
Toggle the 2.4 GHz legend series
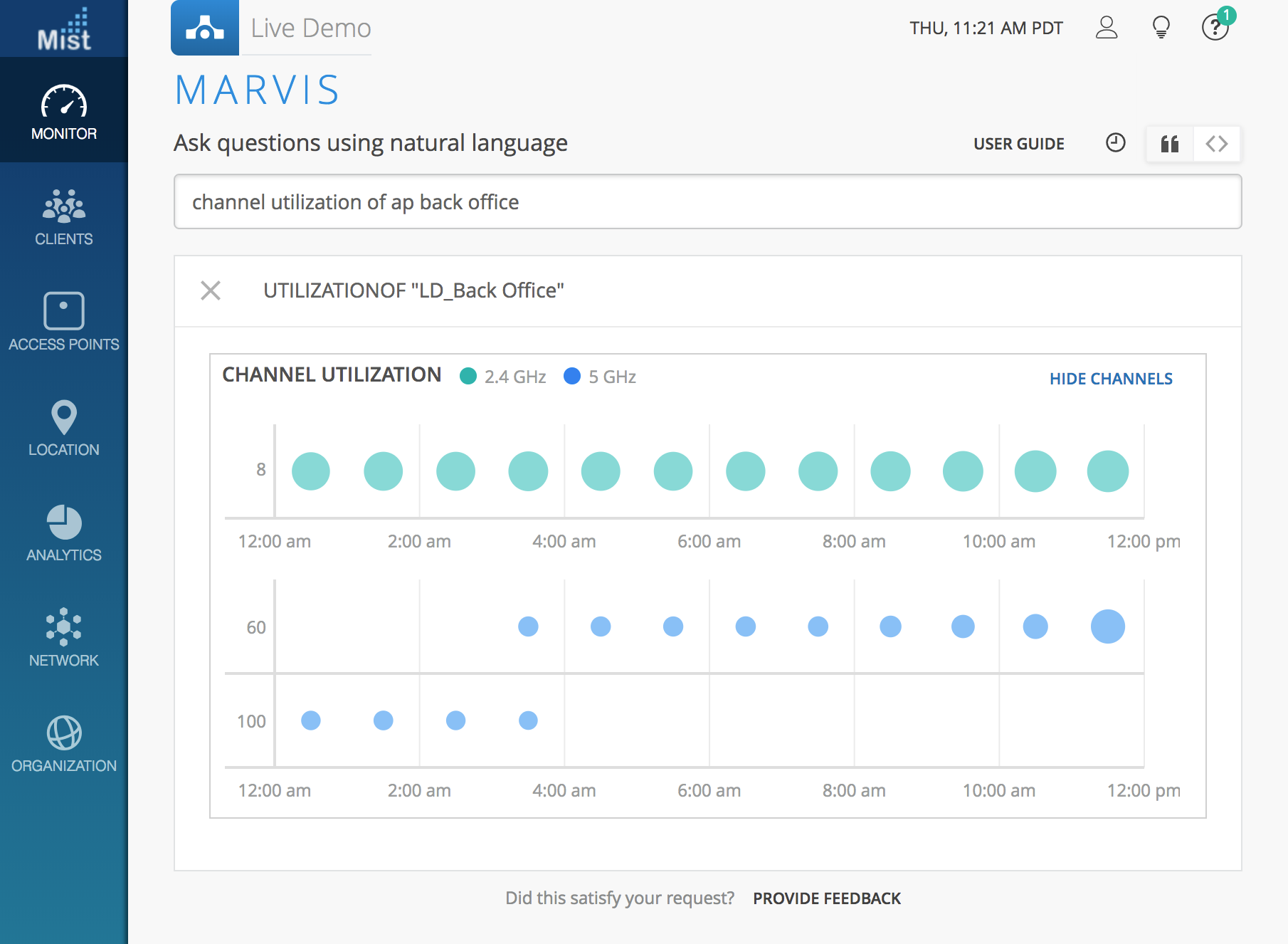click(x=503, y=377)
